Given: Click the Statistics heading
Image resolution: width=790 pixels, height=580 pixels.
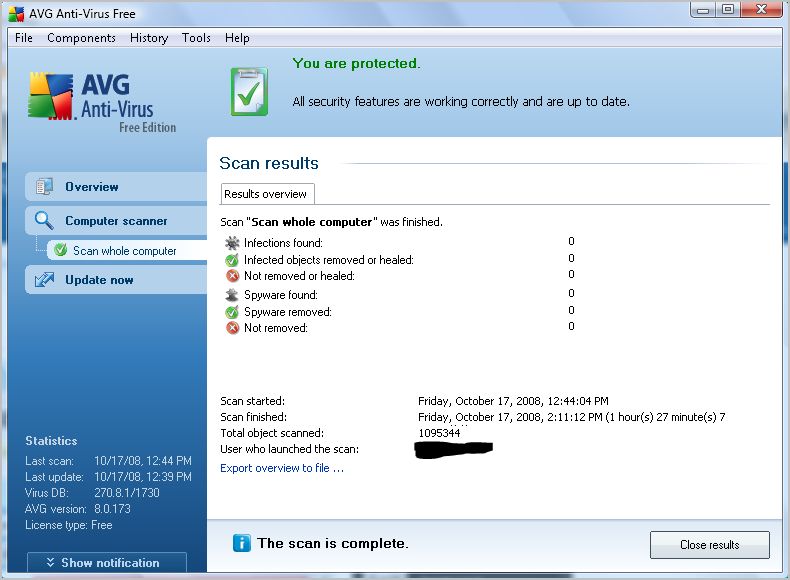Looking at the screenshot, I should [51, 441].
